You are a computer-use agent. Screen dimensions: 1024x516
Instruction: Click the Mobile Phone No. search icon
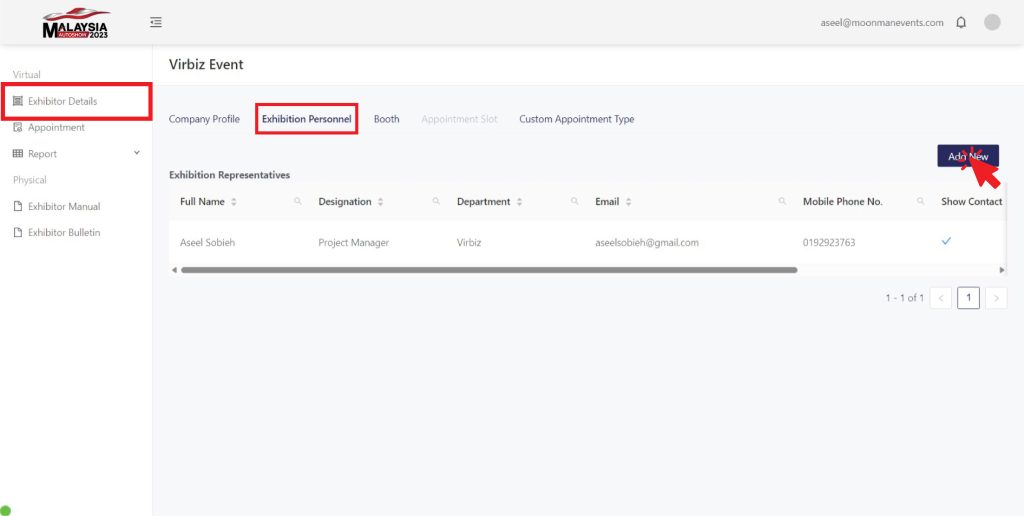tap(920, 202)
